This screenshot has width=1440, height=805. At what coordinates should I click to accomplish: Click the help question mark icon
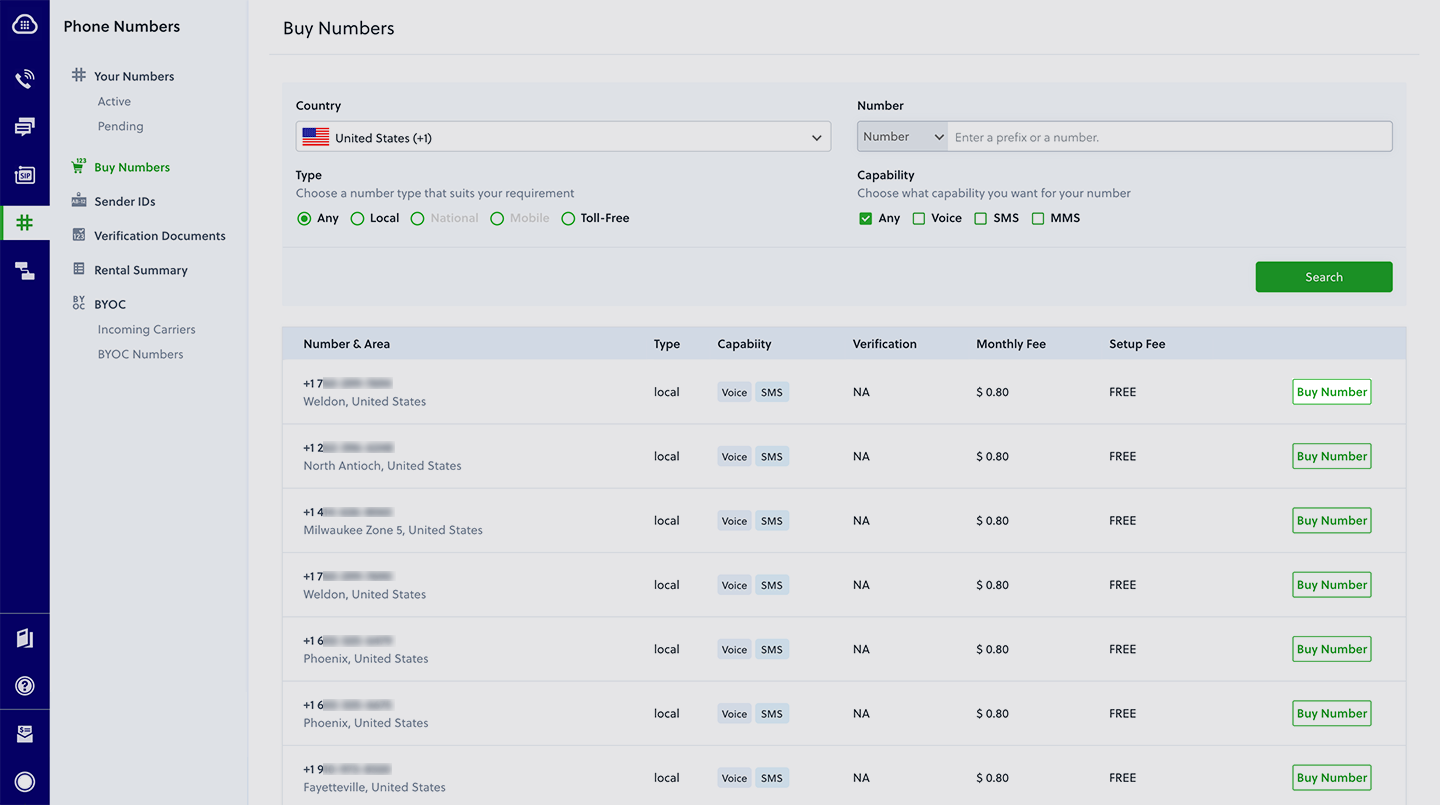coord(25,686)
